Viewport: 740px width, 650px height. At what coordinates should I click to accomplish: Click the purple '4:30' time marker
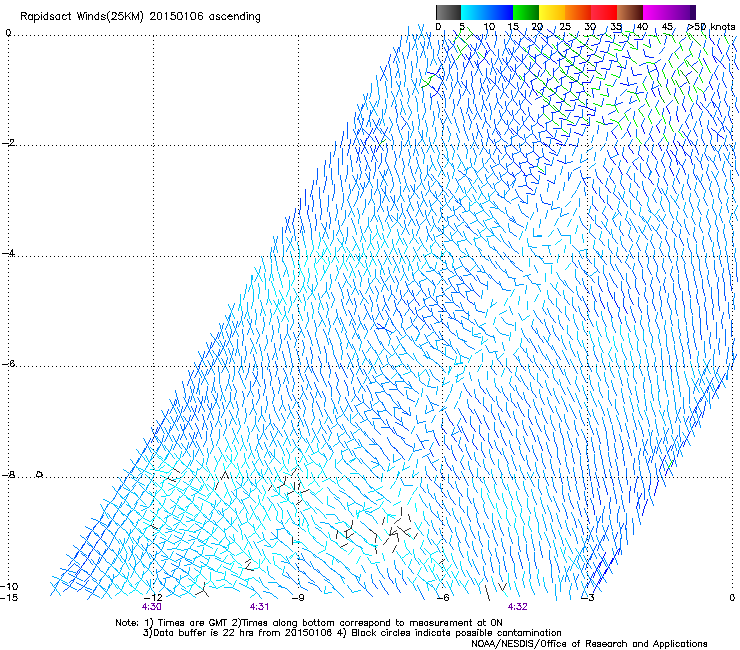[151, 607]
